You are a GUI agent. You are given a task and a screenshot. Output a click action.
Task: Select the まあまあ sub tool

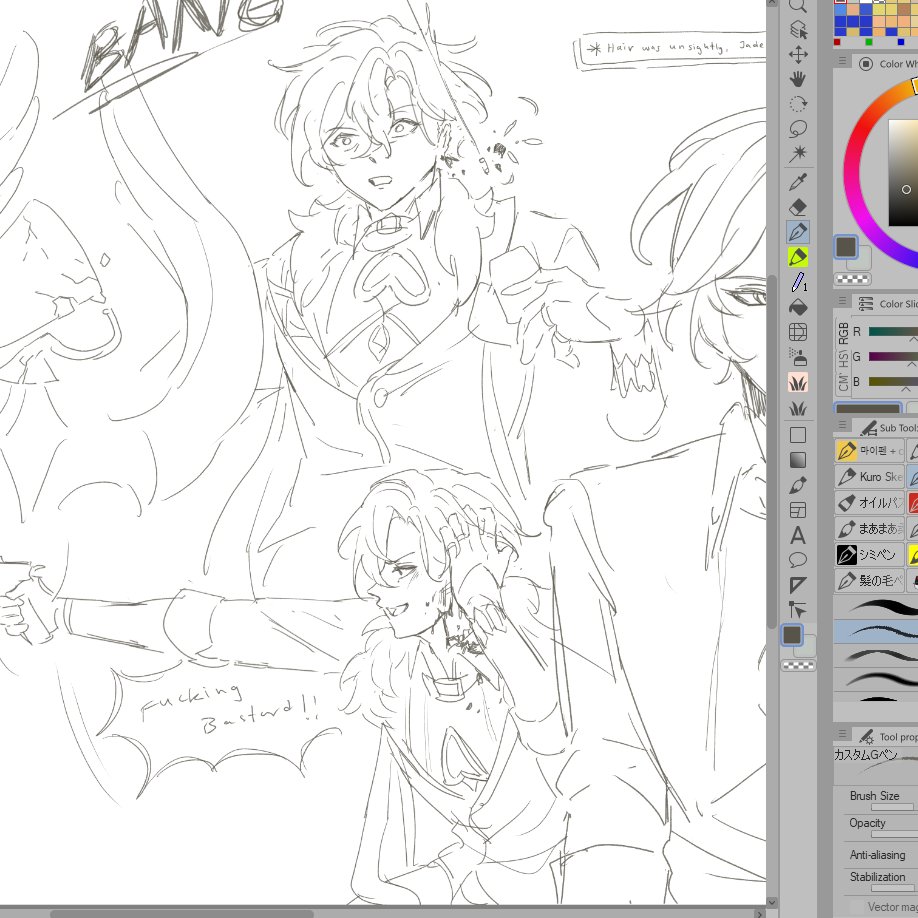869,529
